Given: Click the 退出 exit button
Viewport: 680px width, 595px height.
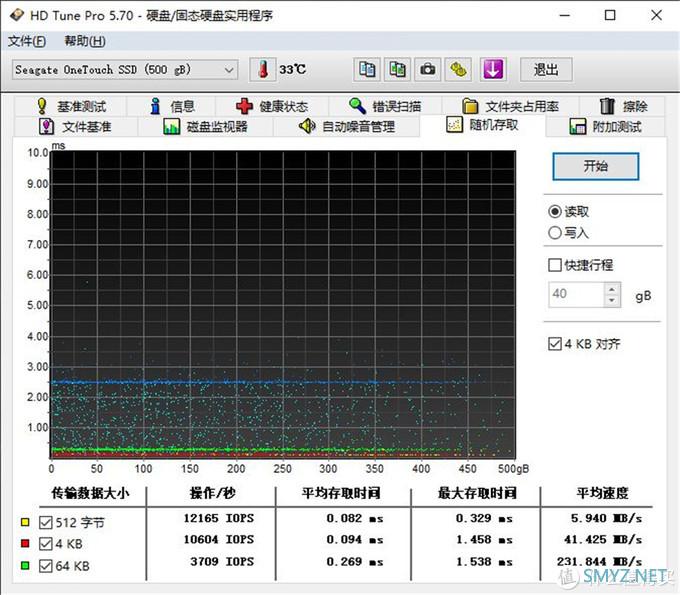Looking at the screenshot, I should (x=546, y=69).
